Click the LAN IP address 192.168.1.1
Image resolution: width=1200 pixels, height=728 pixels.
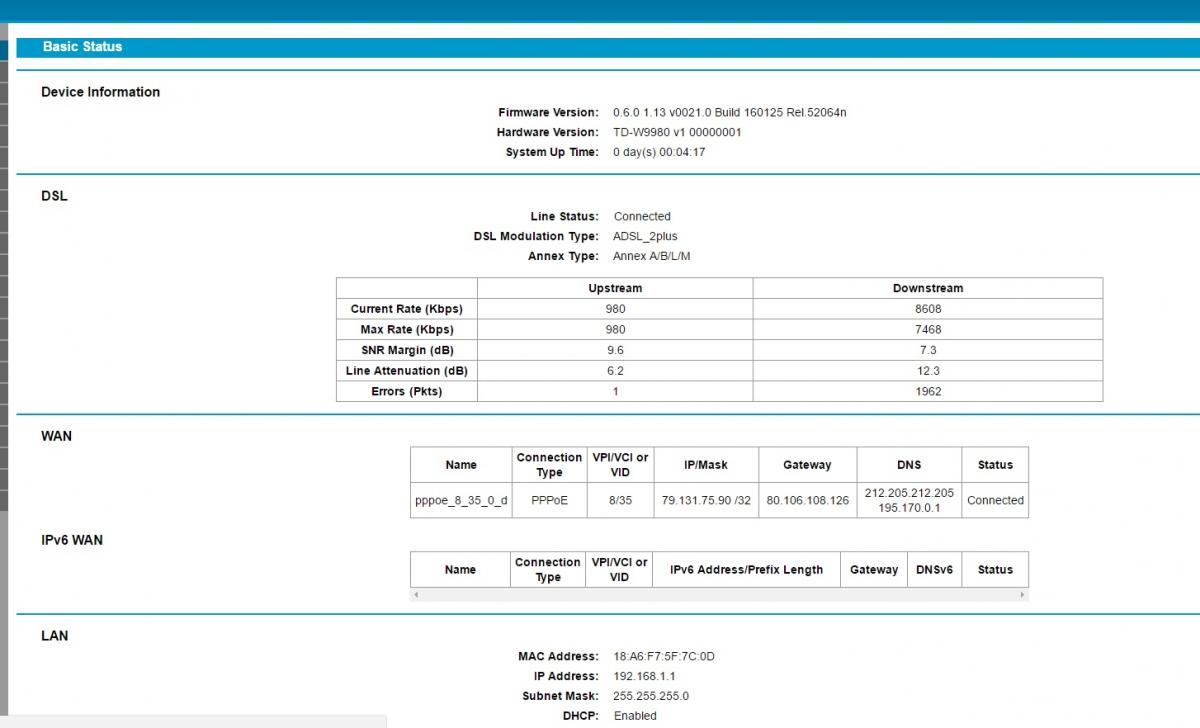pyautogui.click(x=644, y=677)
